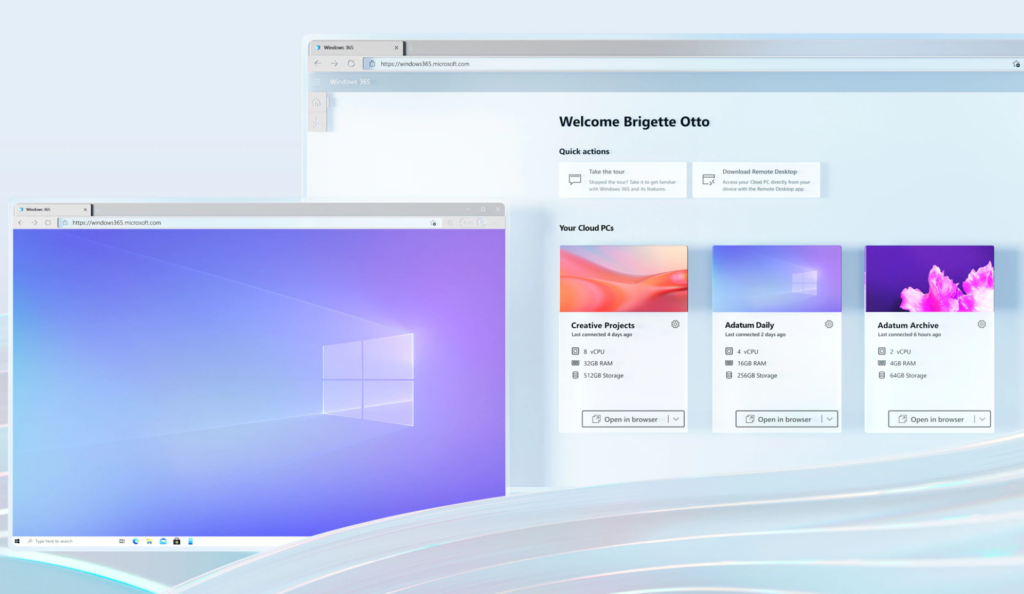Open settings gear on Adatum Daily card
The height and width of the screenshot is (594, 1024).
point(829,324)
